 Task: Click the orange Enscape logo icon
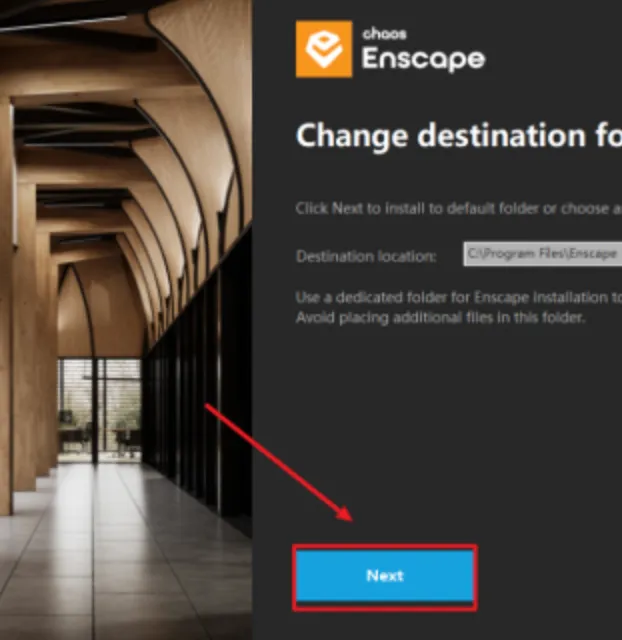tap(324, 49)
